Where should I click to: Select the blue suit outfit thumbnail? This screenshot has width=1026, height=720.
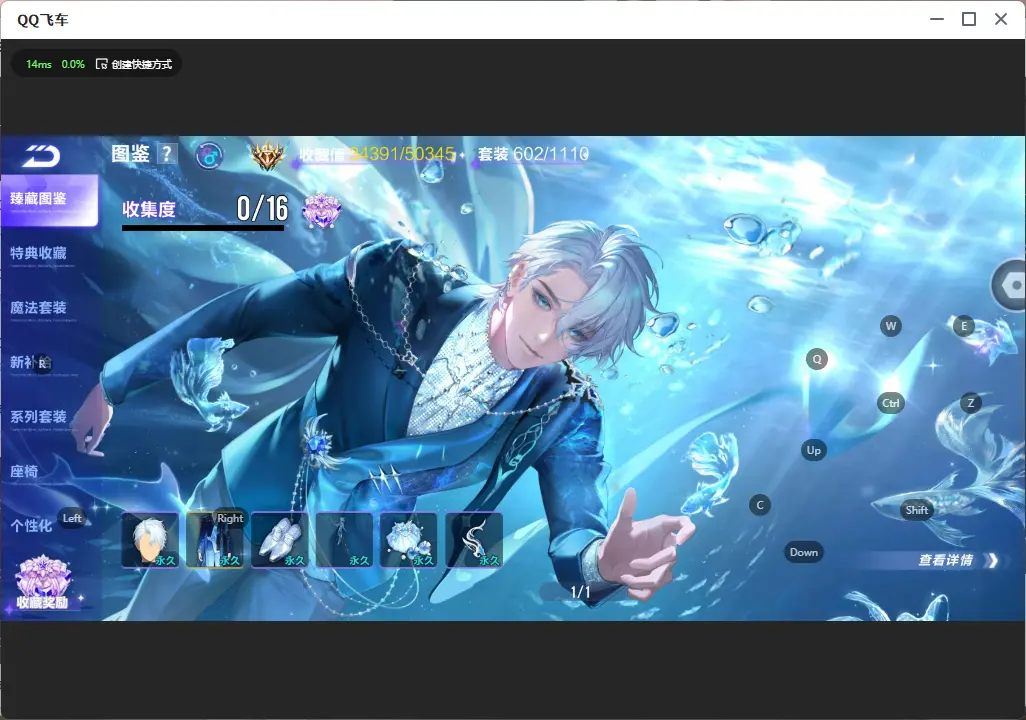pyautogui.click(x=215, y=540)
